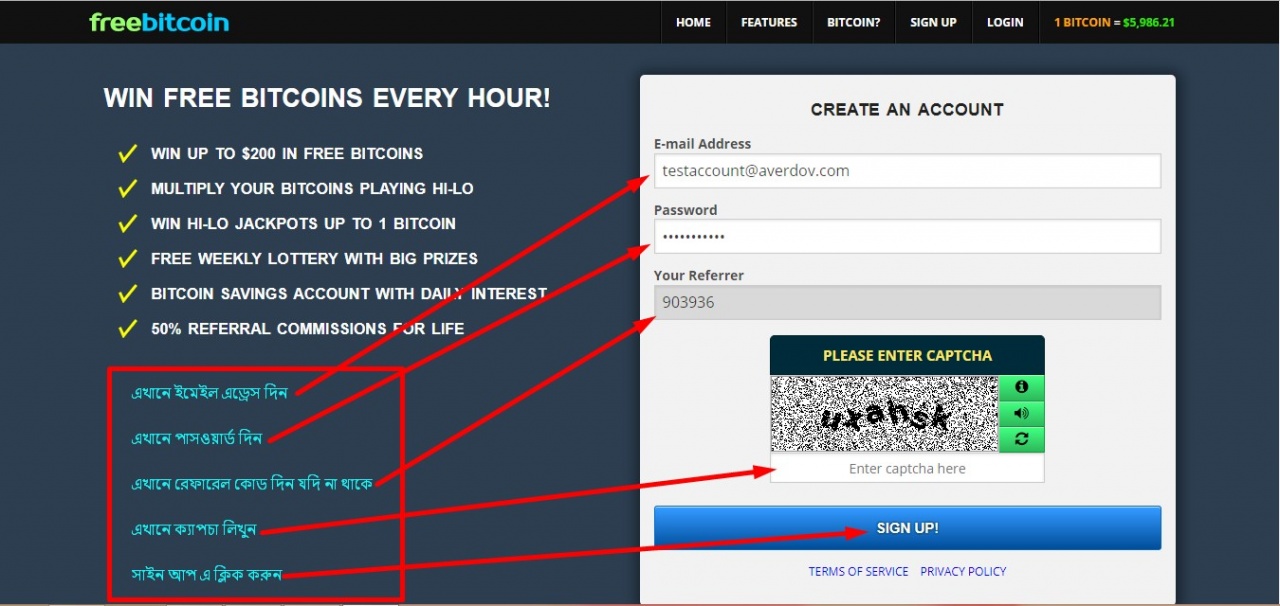Click BITCOIN SAVINGS ACCOUNT WITH DAILY INTEREST
The height and width of the screenshot is (606, 1280).
pos(349,294)
